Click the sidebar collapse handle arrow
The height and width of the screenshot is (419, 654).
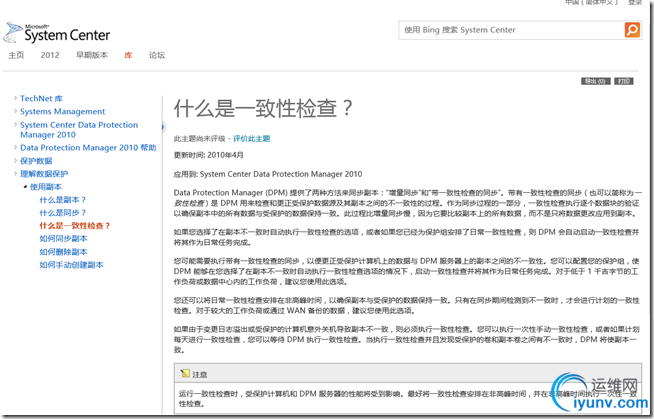pyautogui.click(x=163, y=127)
